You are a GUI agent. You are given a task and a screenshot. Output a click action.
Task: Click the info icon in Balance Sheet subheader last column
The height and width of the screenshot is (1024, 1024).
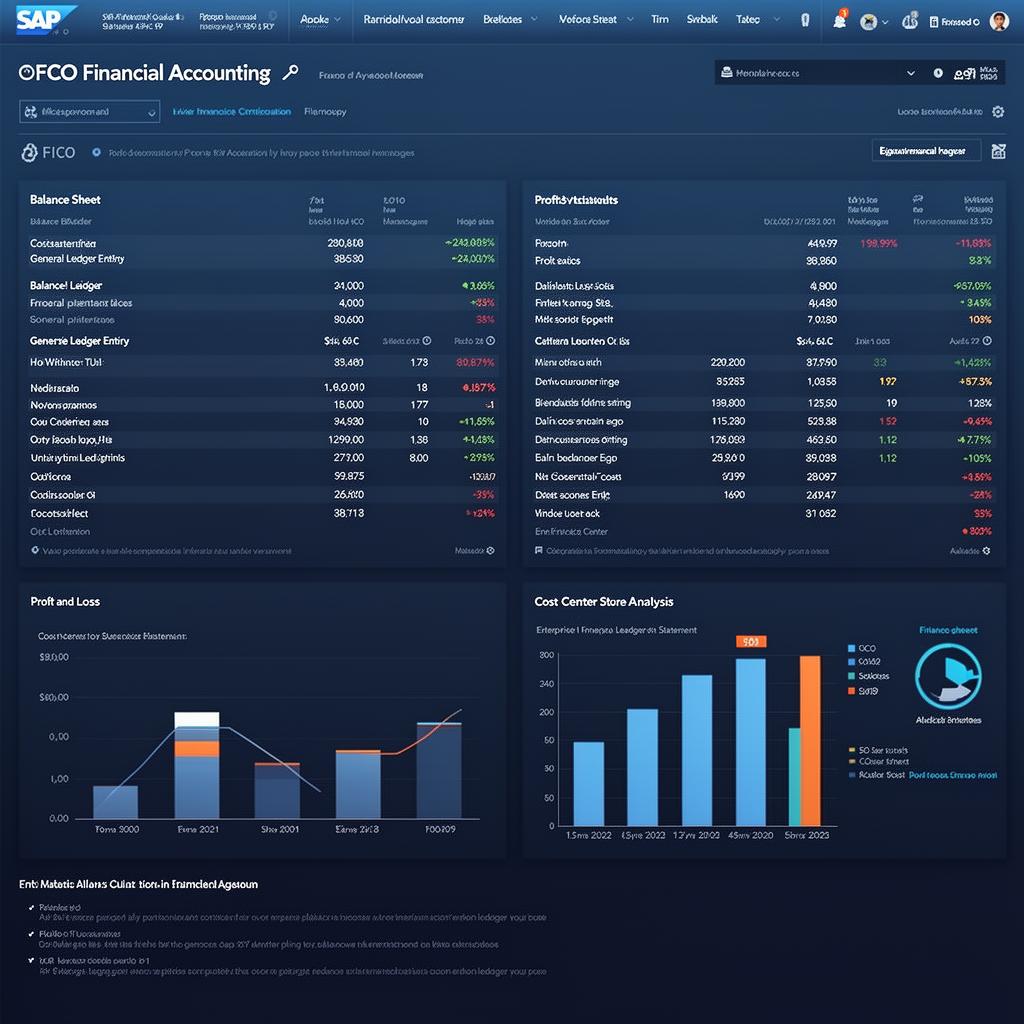click(x=490, y=341)
